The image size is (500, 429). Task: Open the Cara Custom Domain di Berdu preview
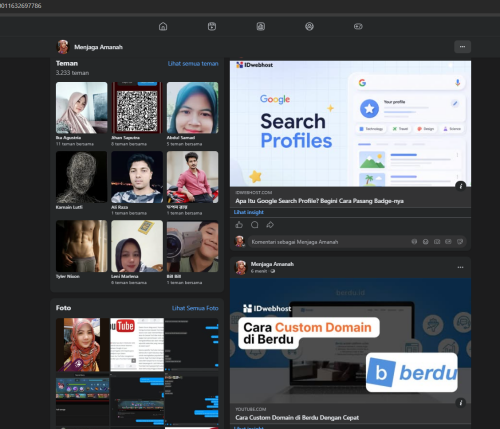pyautogui.click(x=350, y=341)
